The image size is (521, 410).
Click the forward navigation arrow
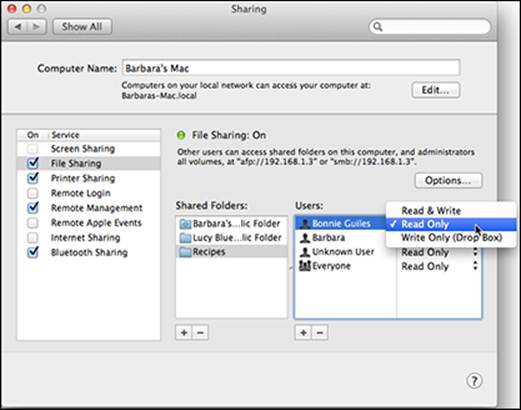(36, 27)
